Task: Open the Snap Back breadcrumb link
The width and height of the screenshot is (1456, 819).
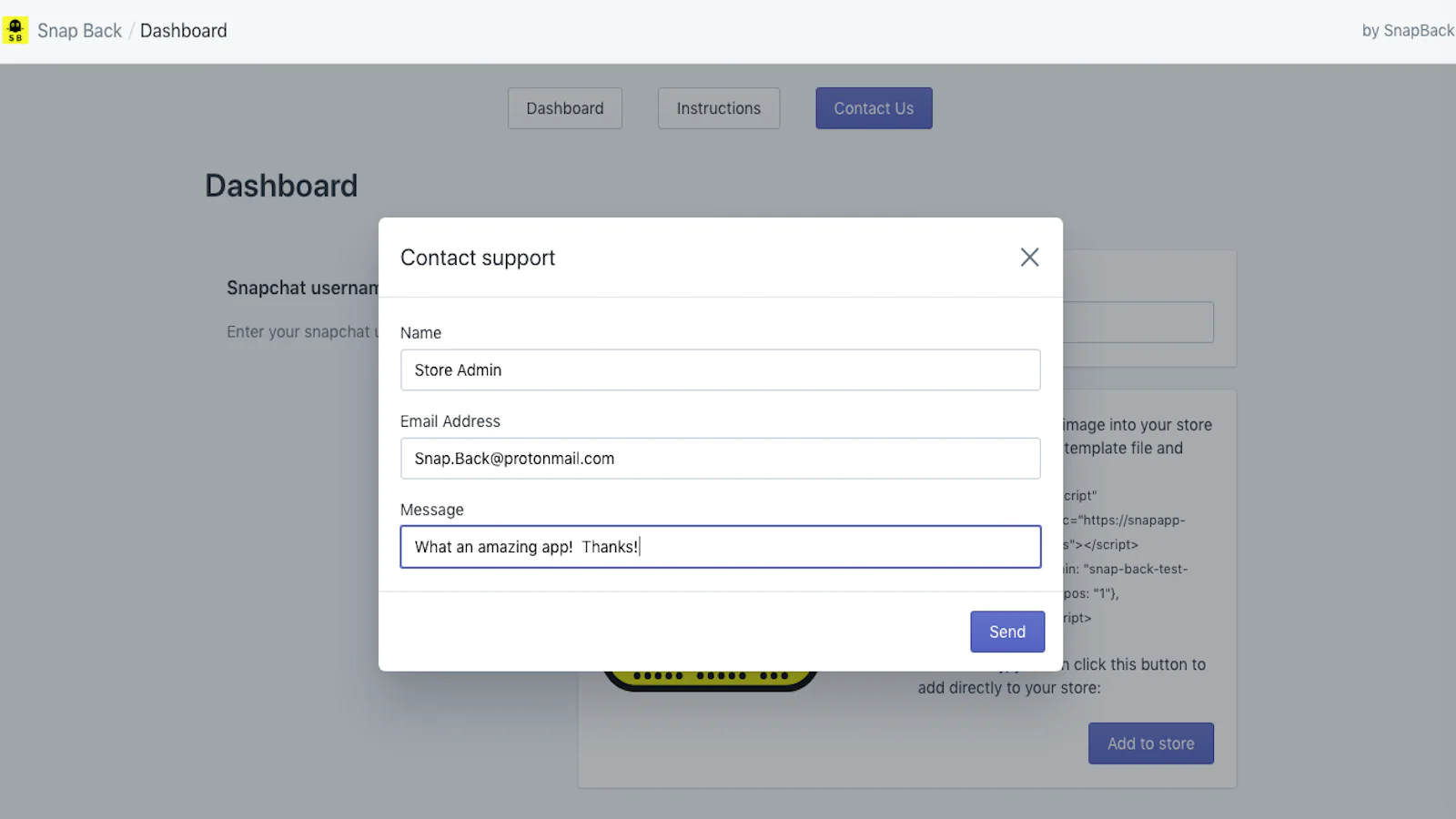Action: [x=79, y=31]
